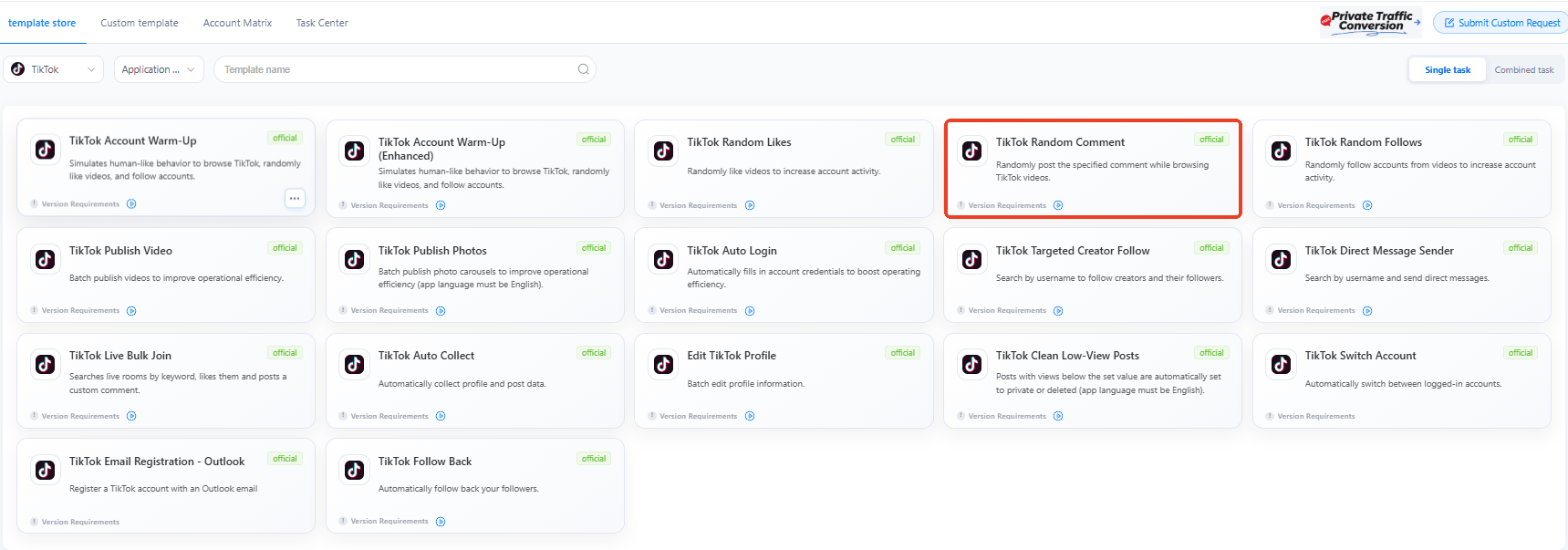
Task: Click Version Requirements on TikTok Publish Photos
Action: [389, 311]
